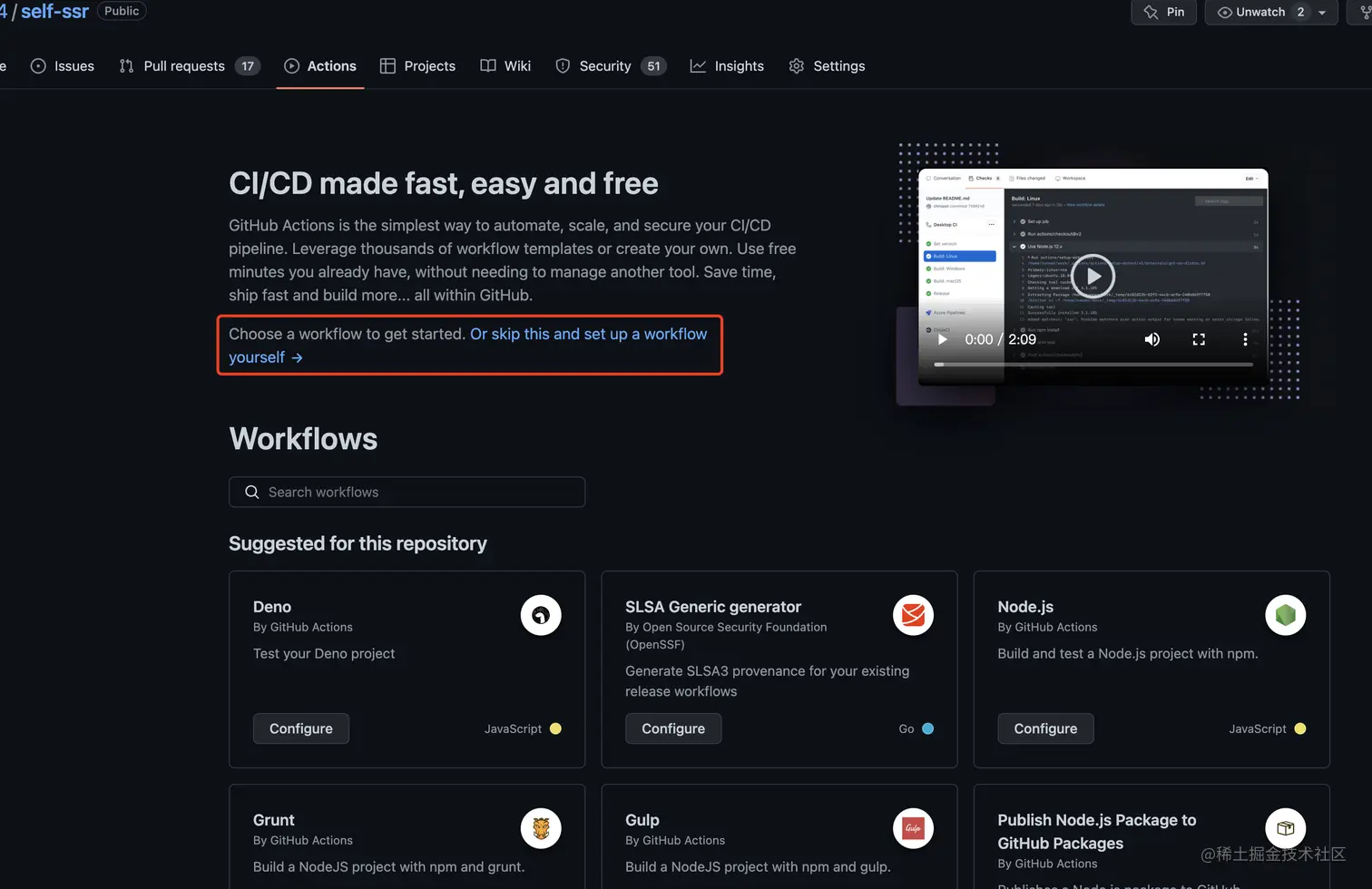Open the Pull requests tab
The height and width of the screenshot is (889, 1372).
pyautogui.click(x=189, y=66)
